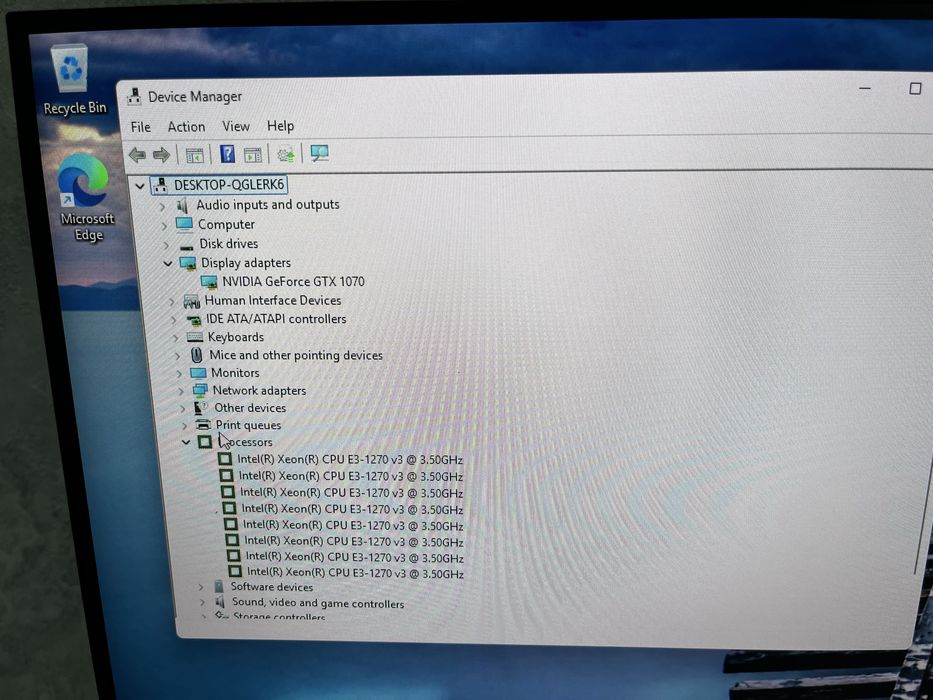Click the Other devices category icon
Screen dimensions: 933x700
tap(201, 408)
